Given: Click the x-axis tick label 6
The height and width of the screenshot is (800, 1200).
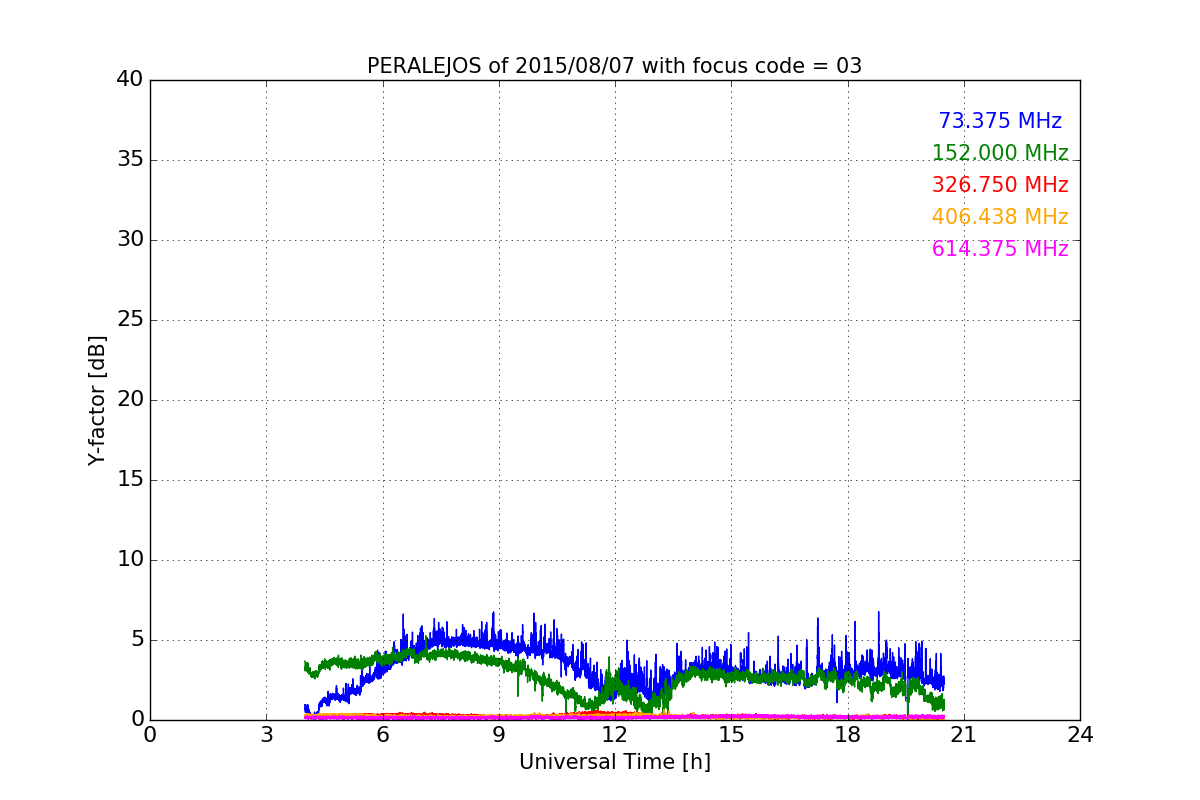Looking at the screenshot, I should [382, 735].
